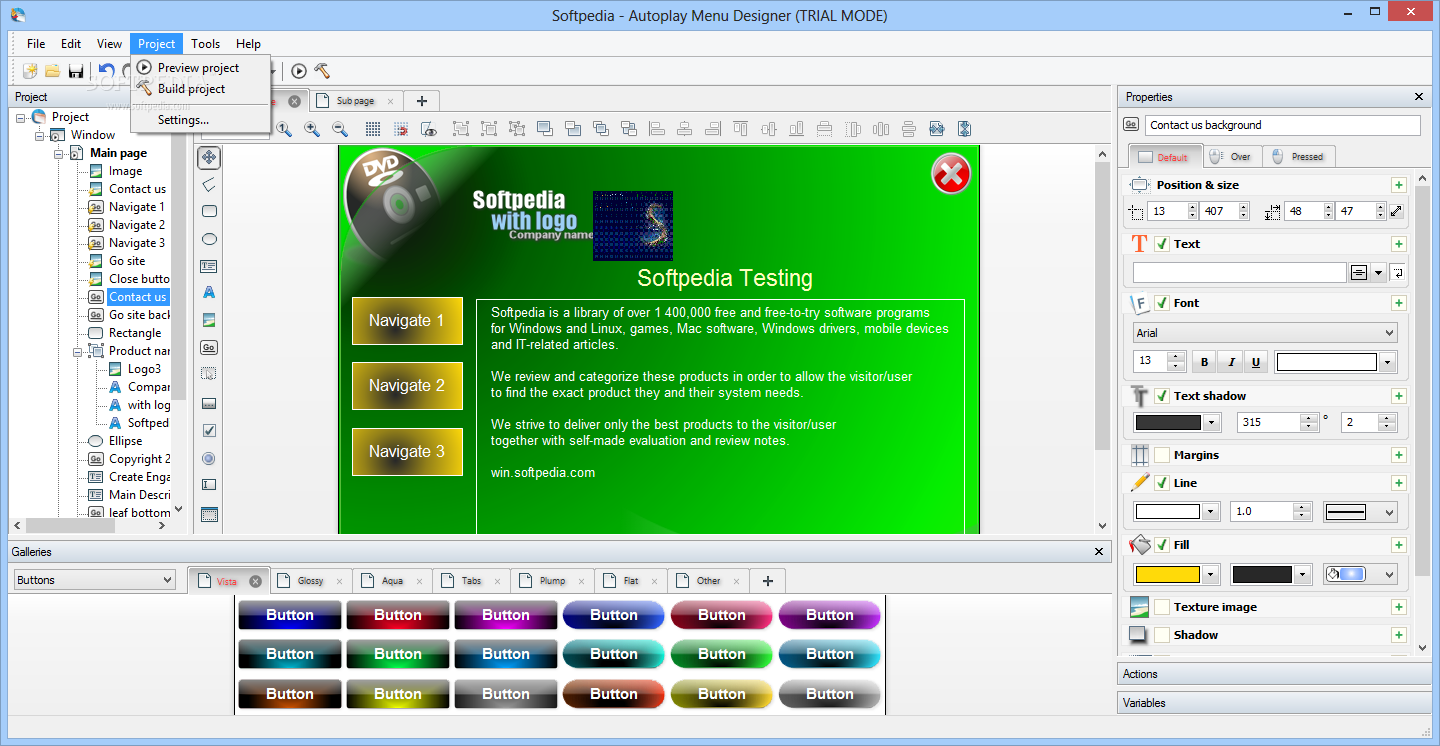Viewport: 1440px width, 746px height.
Task: Collapse the Main page tree node
Action: (59, 153)
